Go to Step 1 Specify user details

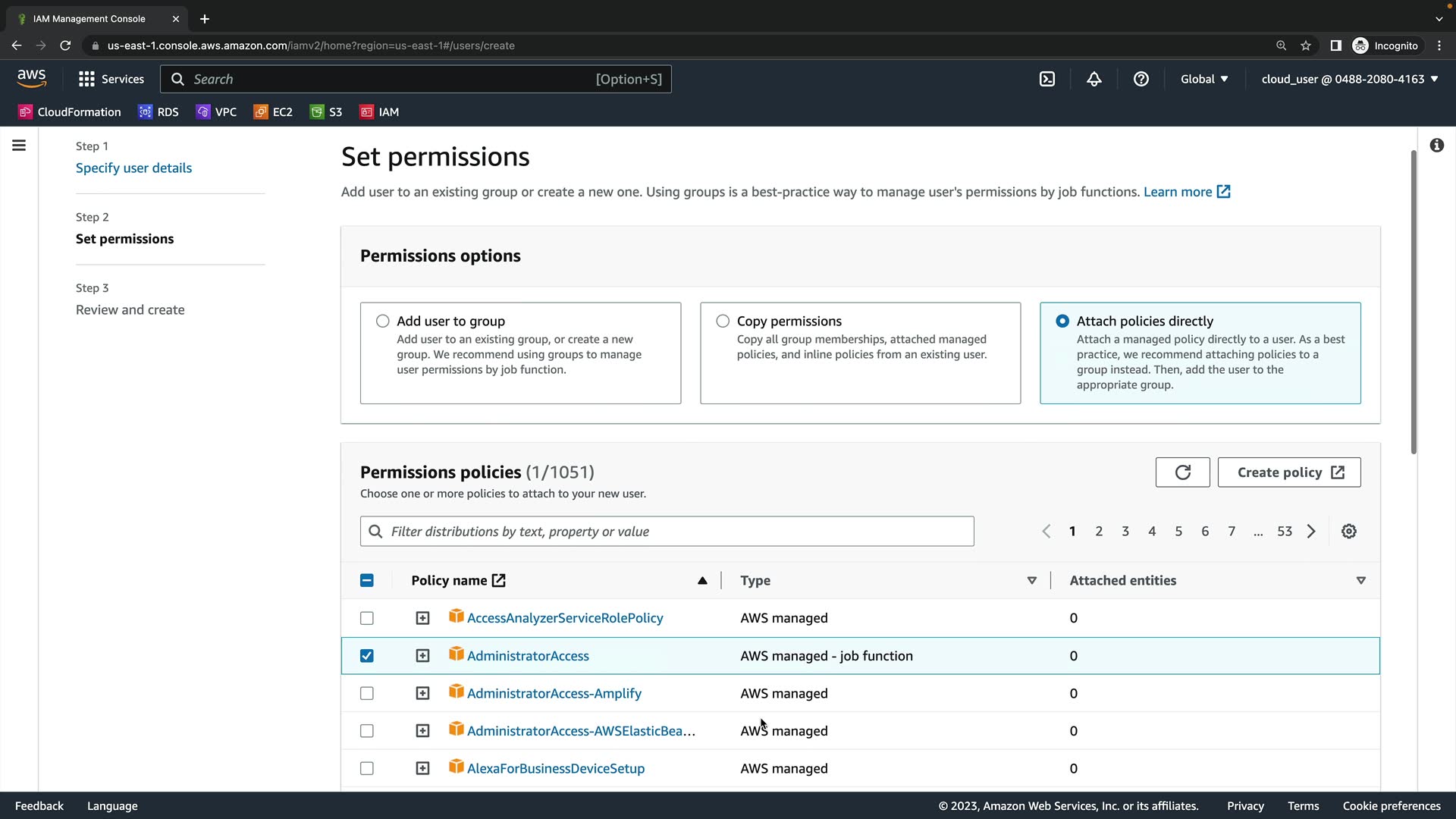(x=133, y=168)
